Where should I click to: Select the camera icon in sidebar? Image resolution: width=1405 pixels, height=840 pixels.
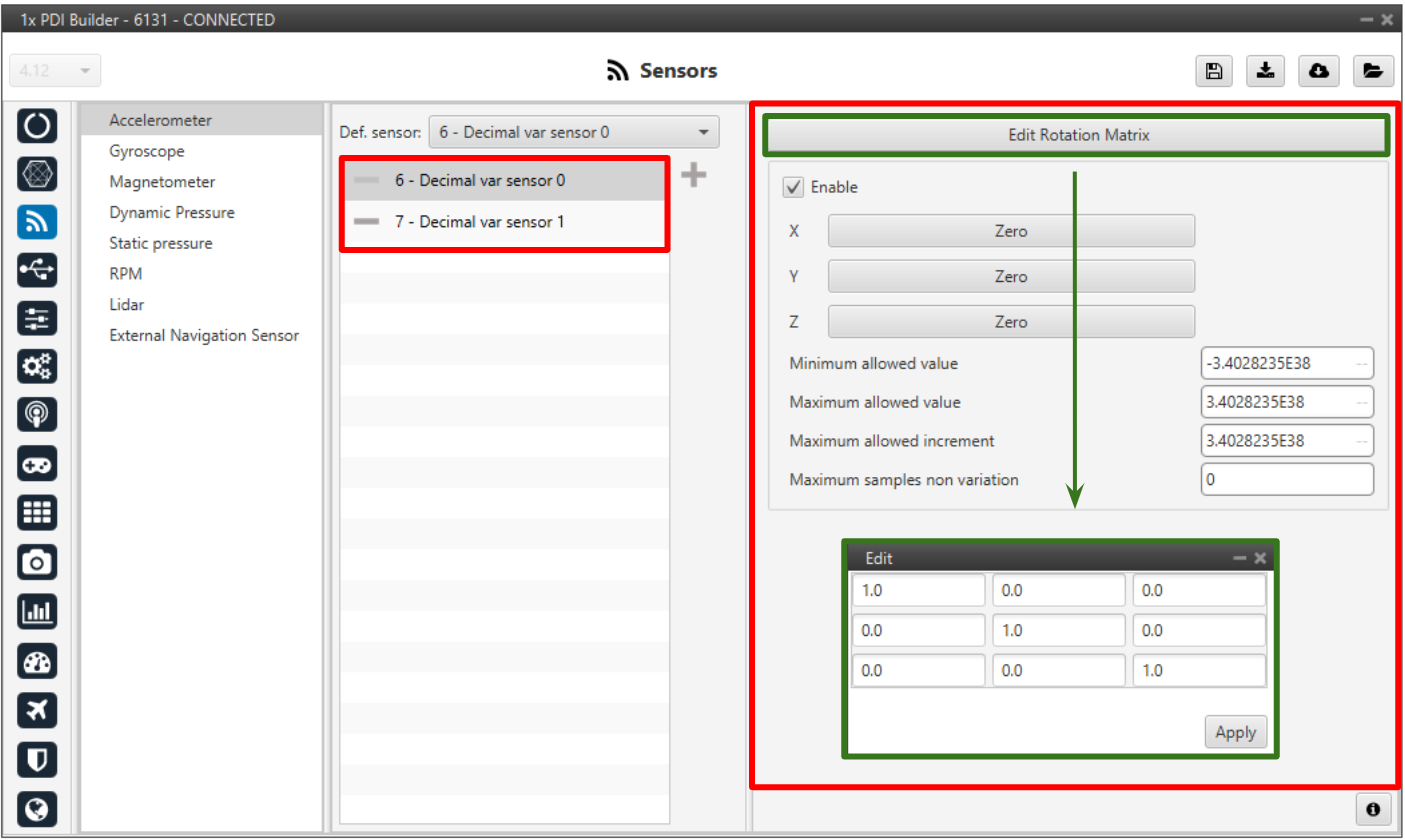(37, 563)
